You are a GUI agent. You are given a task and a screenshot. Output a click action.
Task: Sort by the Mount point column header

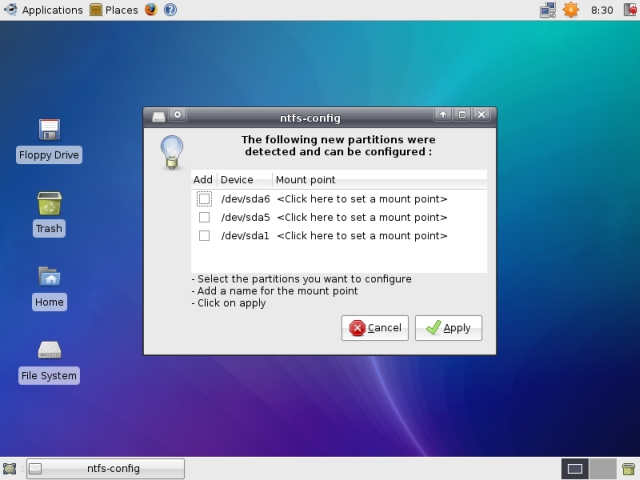coord(380,180)
